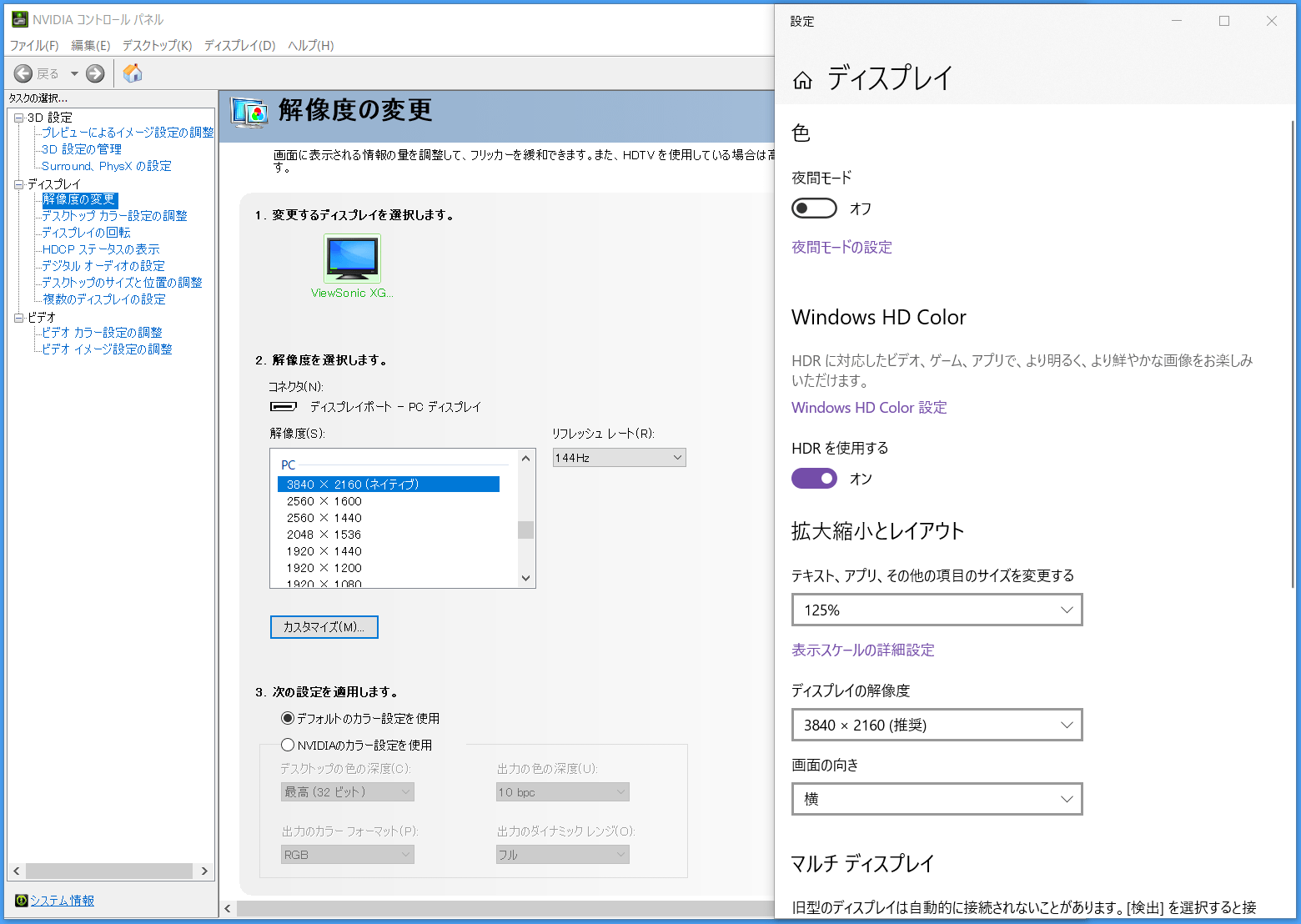Minimize the 設定 window

(1177, 21)
